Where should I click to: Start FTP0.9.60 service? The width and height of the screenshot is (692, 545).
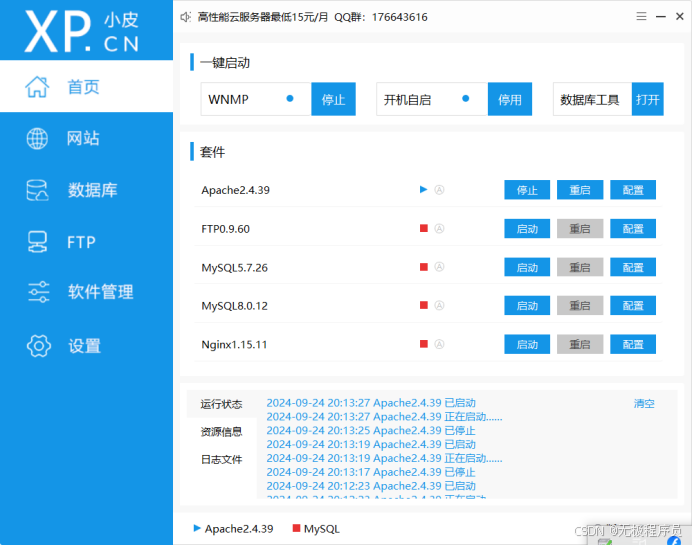pyautogui.click(x=527, y=229)
